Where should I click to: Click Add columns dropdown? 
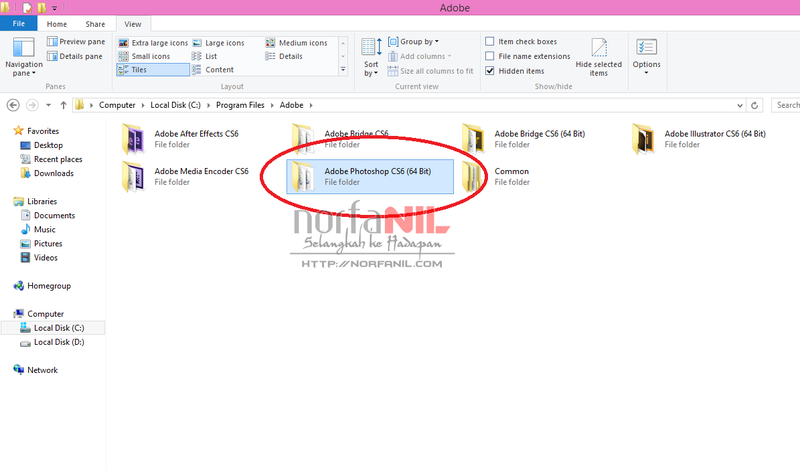click(419, 56)
